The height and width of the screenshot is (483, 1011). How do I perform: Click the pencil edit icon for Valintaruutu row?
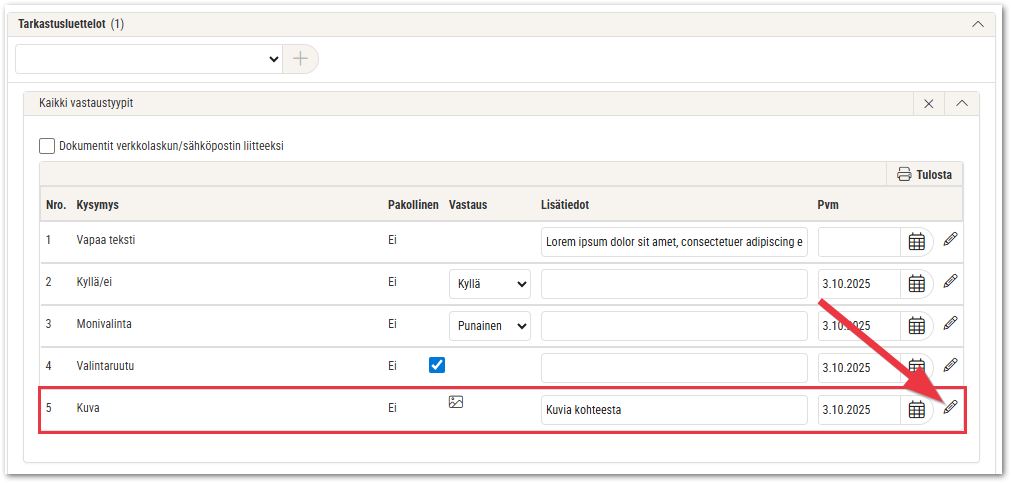(950, 365)
